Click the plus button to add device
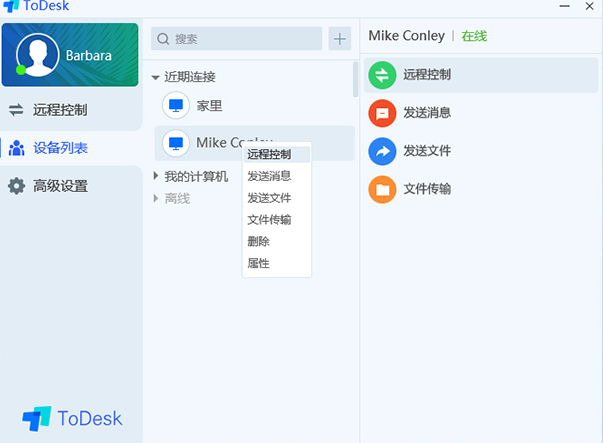 click(x=340, y=38)
